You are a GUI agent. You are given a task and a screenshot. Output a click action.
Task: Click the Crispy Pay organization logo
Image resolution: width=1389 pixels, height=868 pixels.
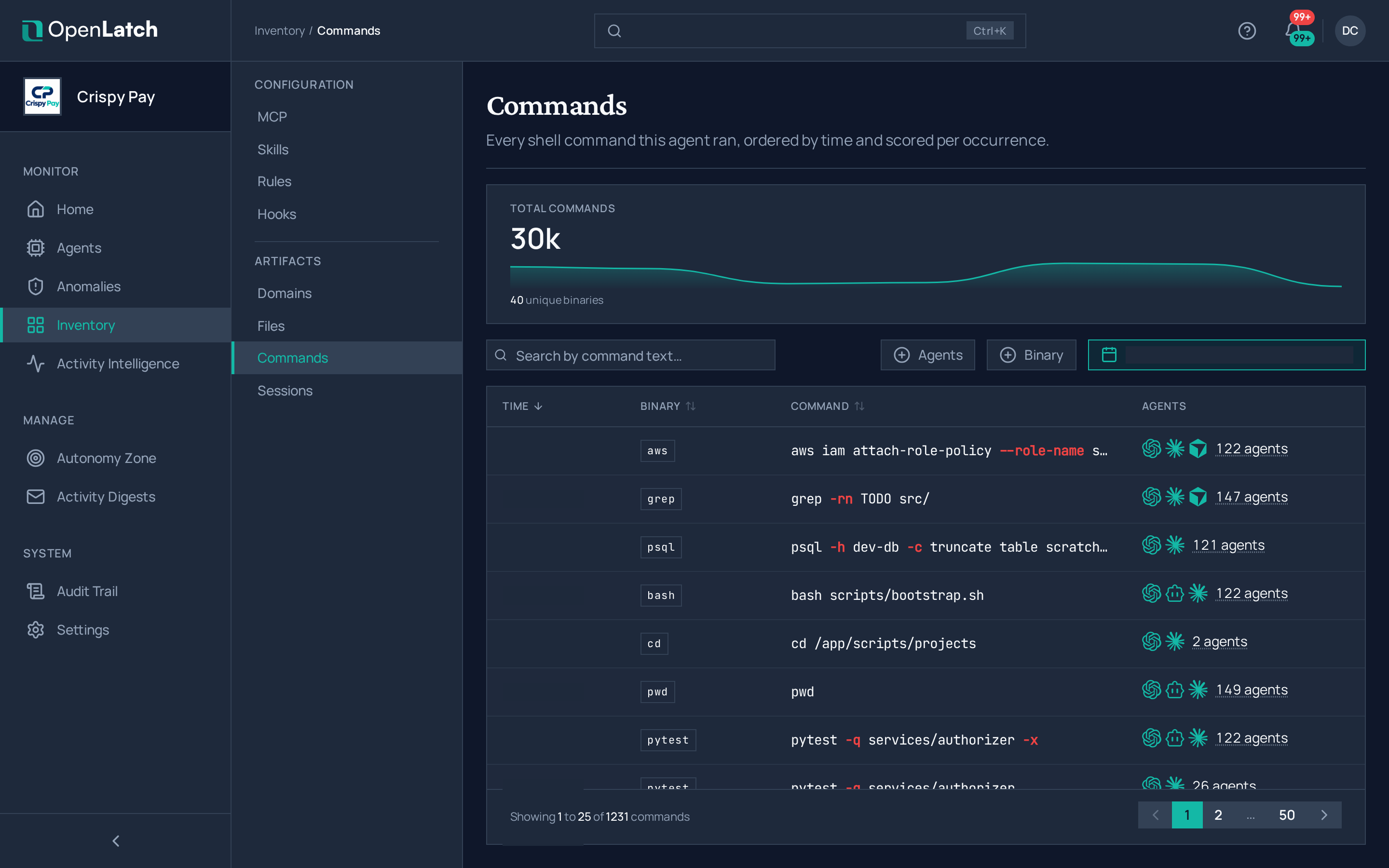click(x=42, y=96)
